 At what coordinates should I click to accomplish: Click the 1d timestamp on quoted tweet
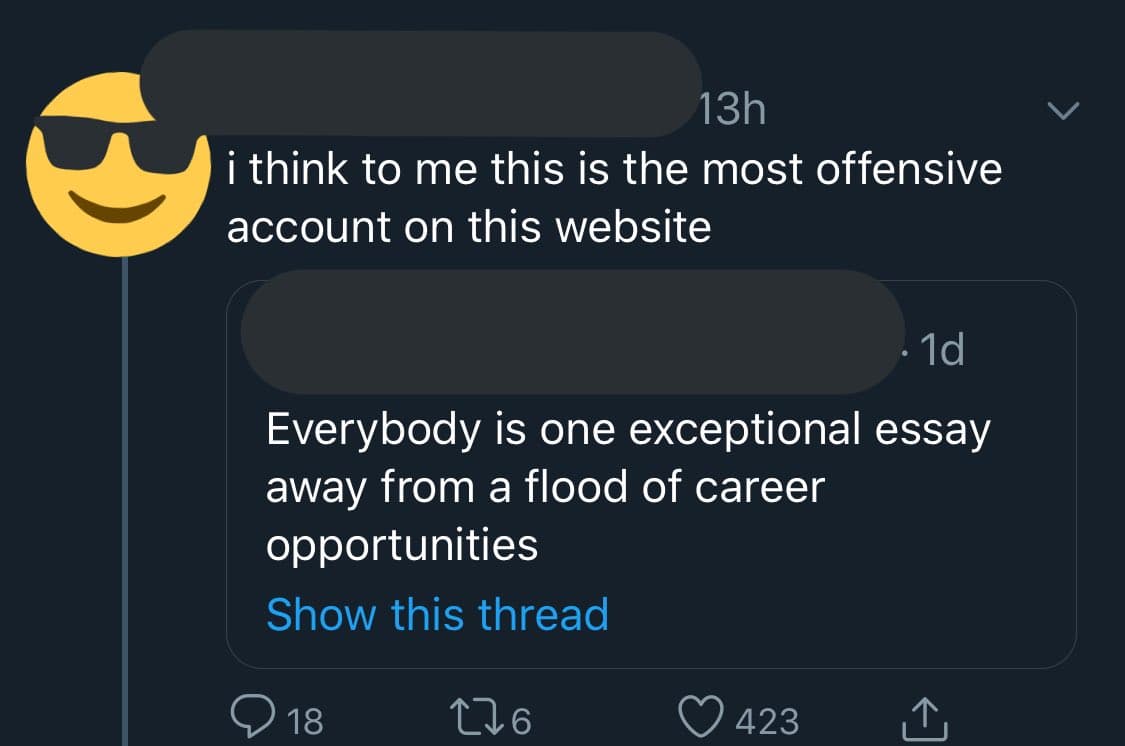coord(938,349)
